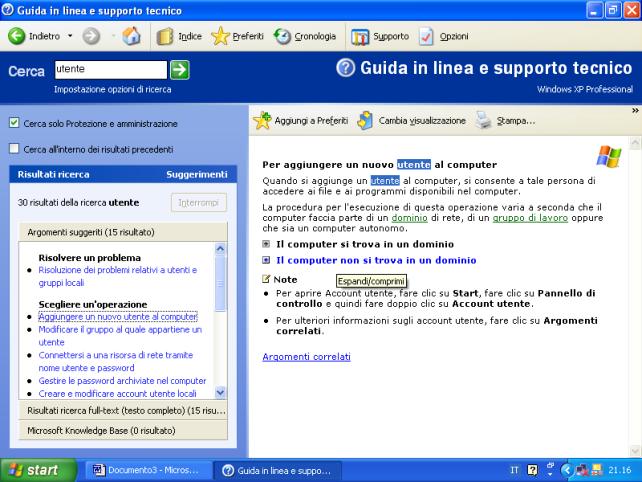Open Risoluzione dei problemi relativi a utenti link
Viewport: 642px width, 482px height.
(x=118, y=276)
